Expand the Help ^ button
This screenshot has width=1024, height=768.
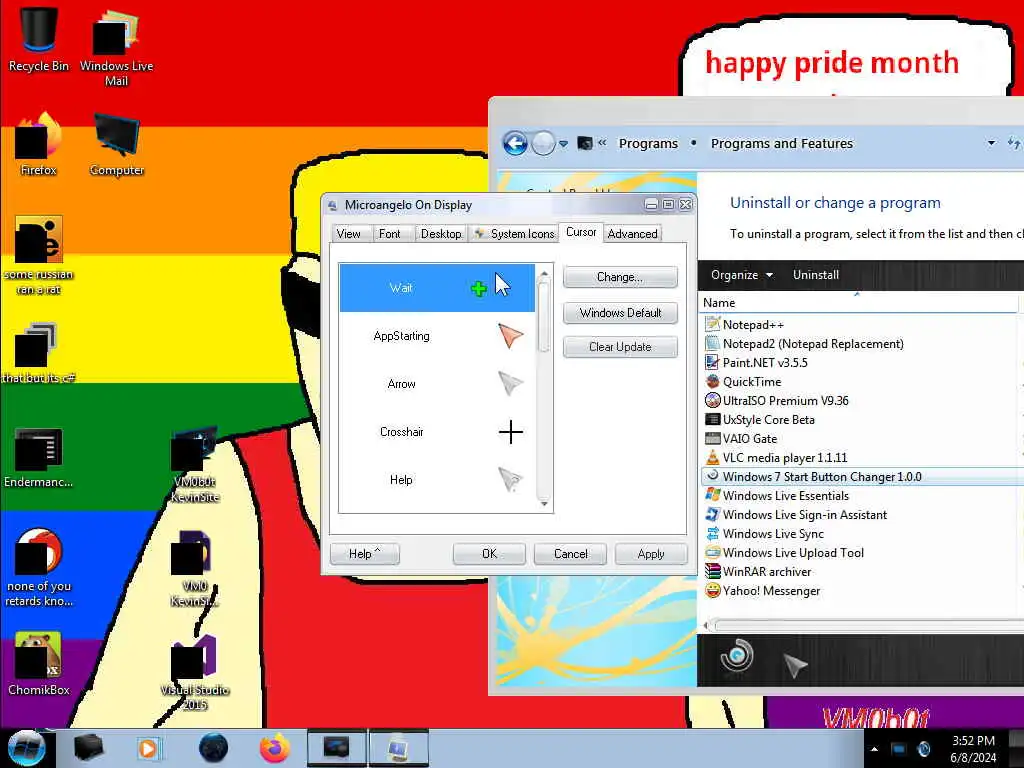click(x=364, y=554)
